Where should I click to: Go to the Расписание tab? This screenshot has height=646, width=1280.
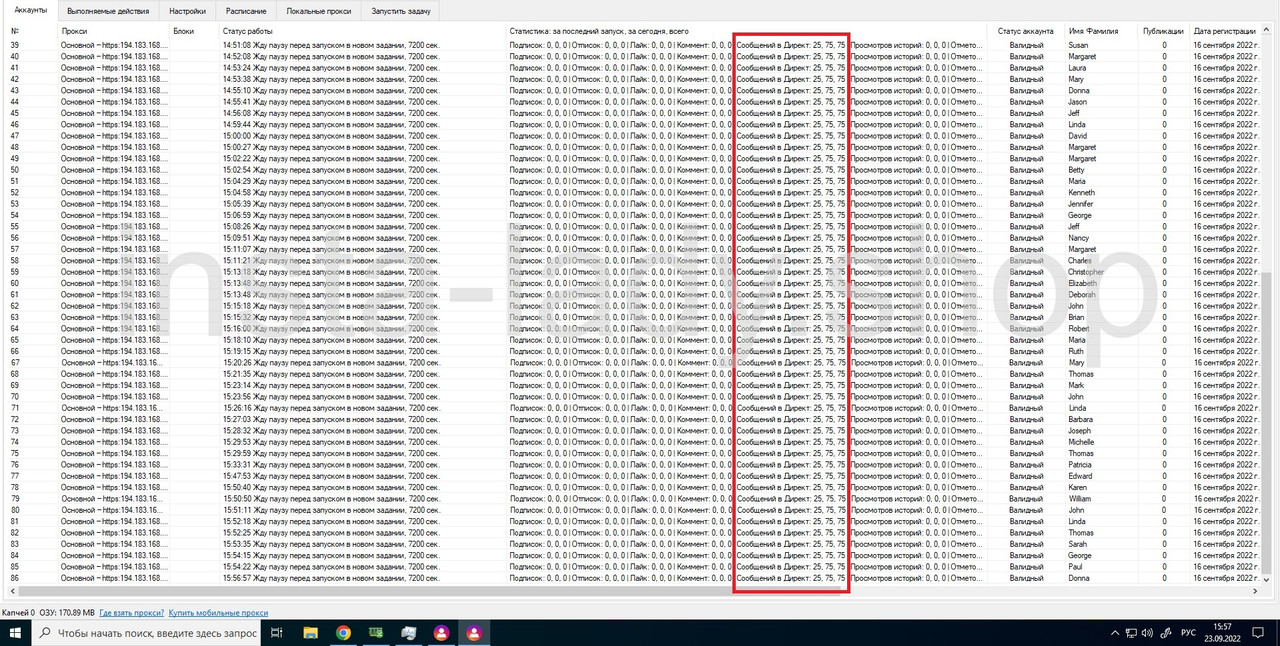tap(246, 11)
